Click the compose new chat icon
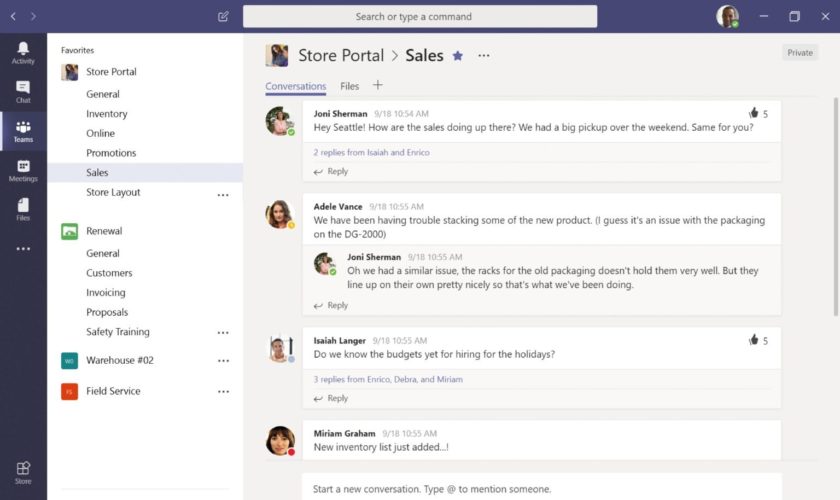The width and height of the screenshot is (840, 500). 223,17
